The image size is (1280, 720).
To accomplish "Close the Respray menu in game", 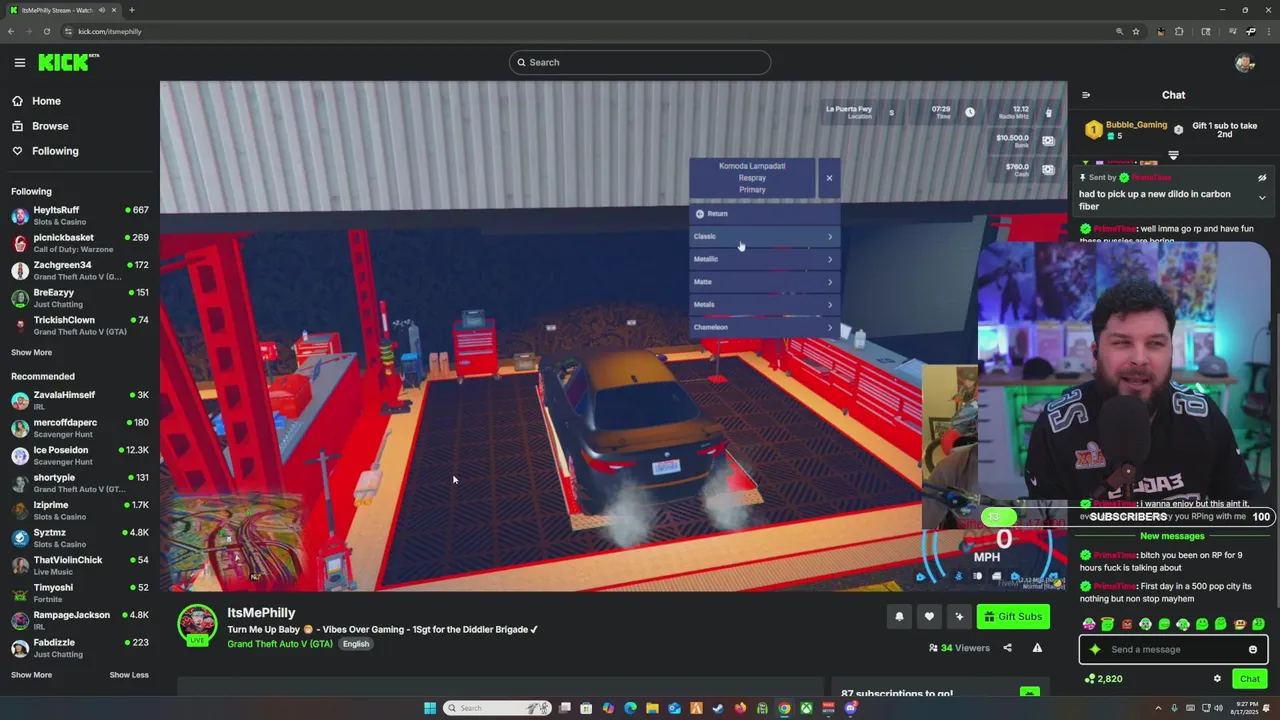I will coord(829,178).
